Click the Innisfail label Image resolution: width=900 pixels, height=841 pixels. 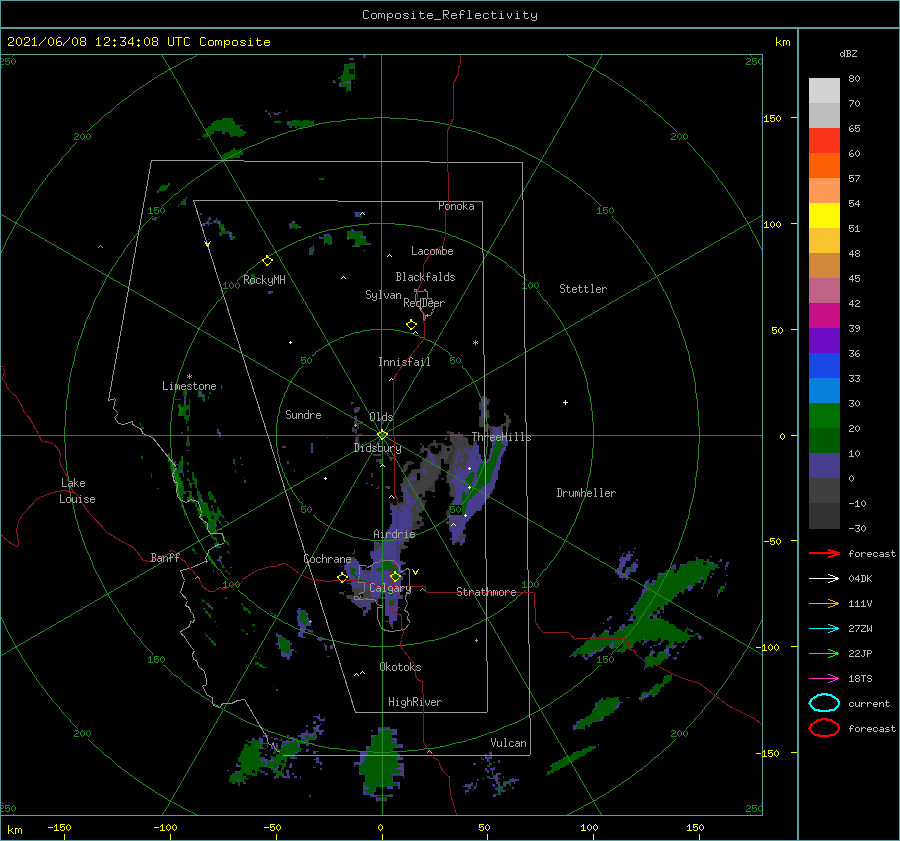pyautogui.click(x=404, y=362)
